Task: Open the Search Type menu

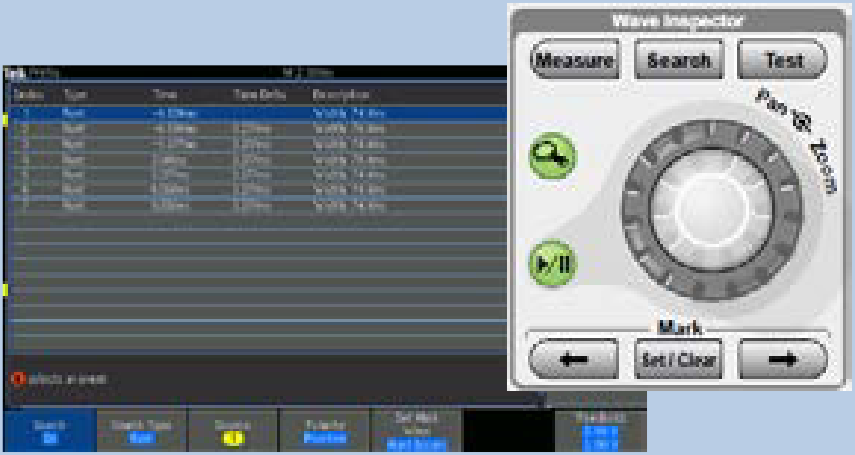Action: pos(140,431)
